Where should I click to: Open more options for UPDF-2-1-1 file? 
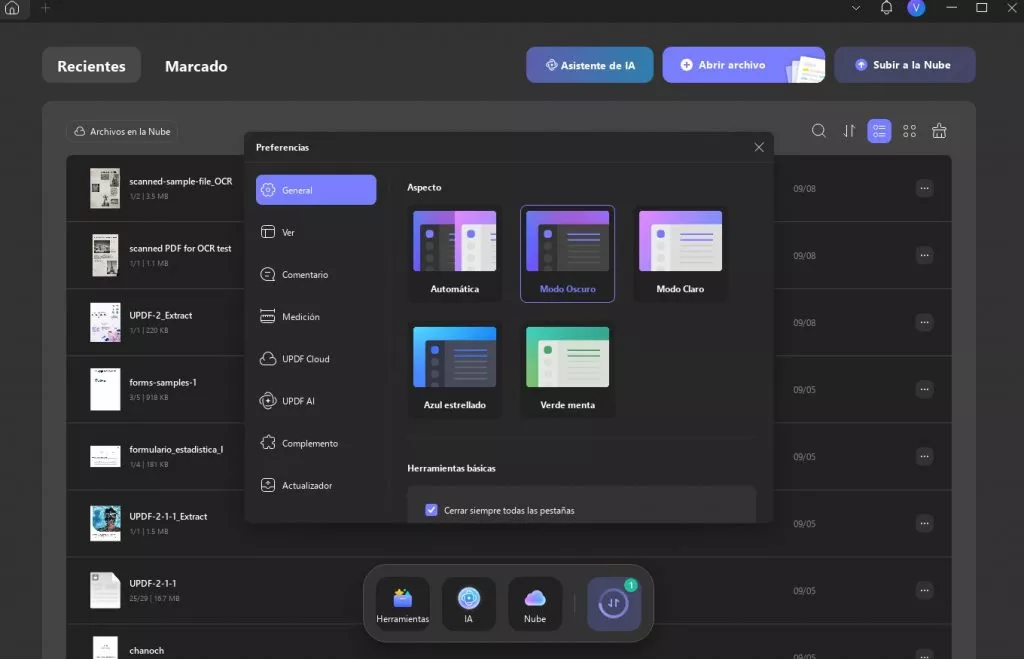pos(924,590)
